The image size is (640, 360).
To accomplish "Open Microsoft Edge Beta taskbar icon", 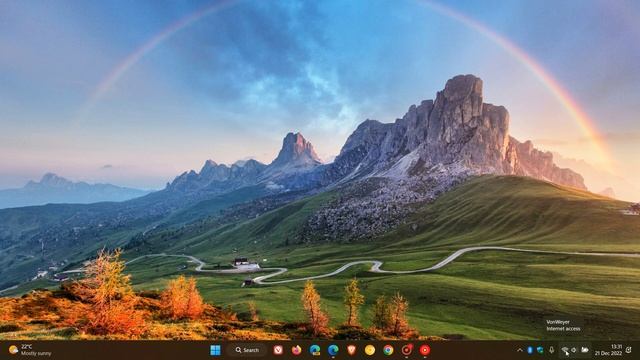I will [x=315, y=350].
